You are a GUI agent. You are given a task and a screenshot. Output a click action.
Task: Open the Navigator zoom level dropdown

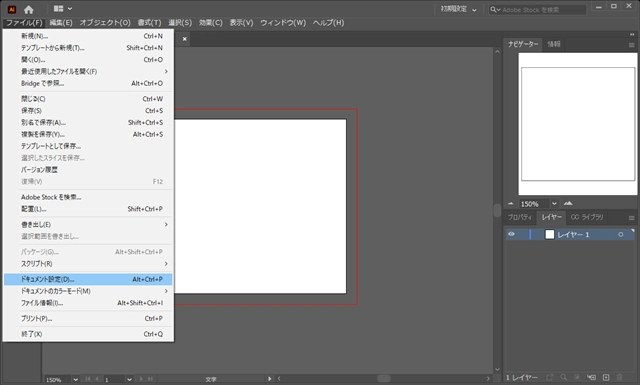(554, 204)
